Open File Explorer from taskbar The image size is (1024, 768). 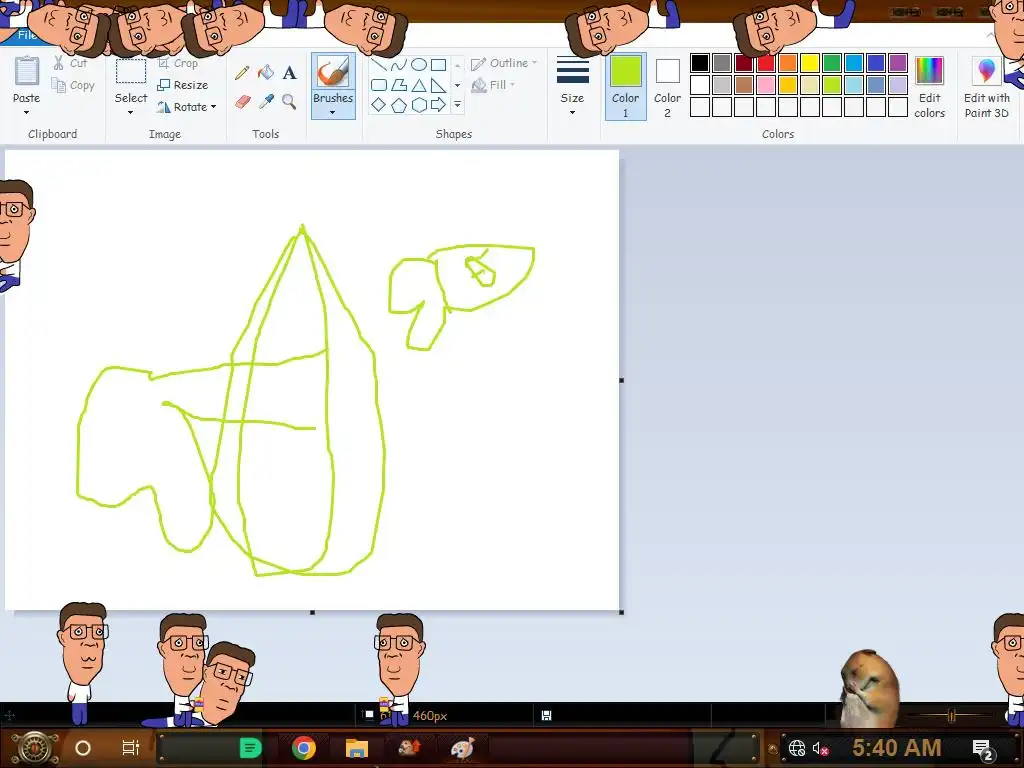point(357,748)
